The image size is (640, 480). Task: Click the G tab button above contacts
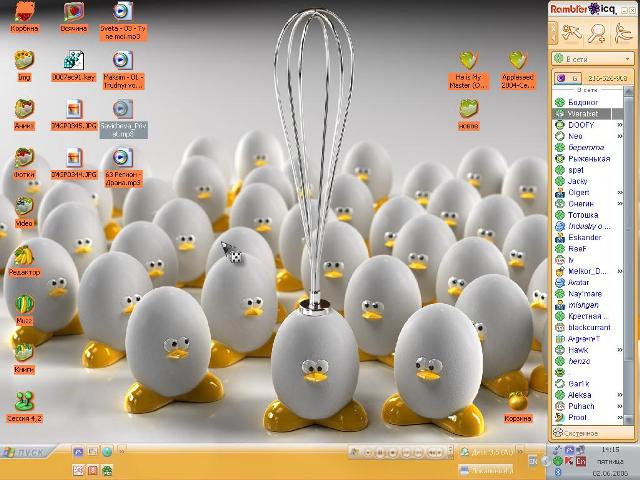point(568,78)
